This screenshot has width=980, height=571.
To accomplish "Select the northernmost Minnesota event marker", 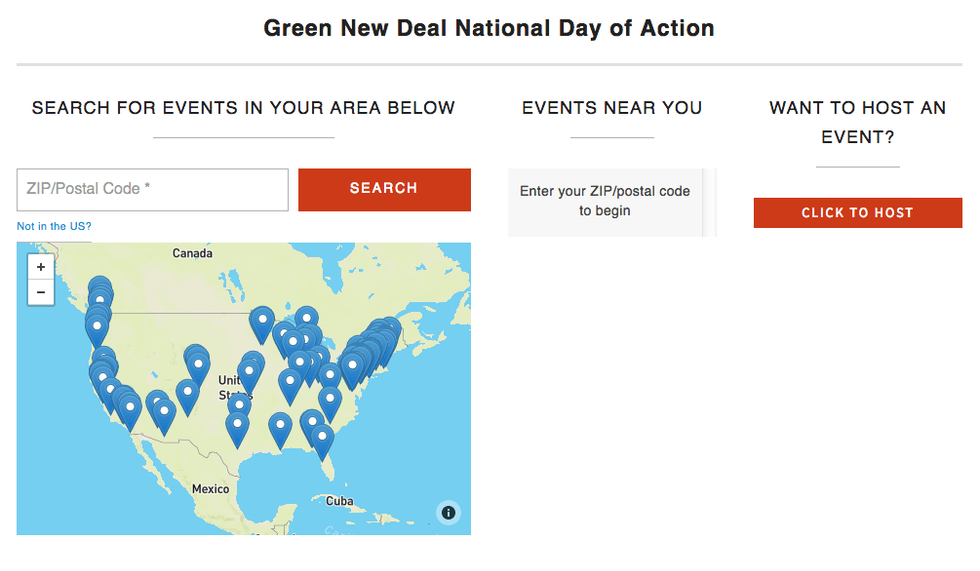I will click(262, 320).
